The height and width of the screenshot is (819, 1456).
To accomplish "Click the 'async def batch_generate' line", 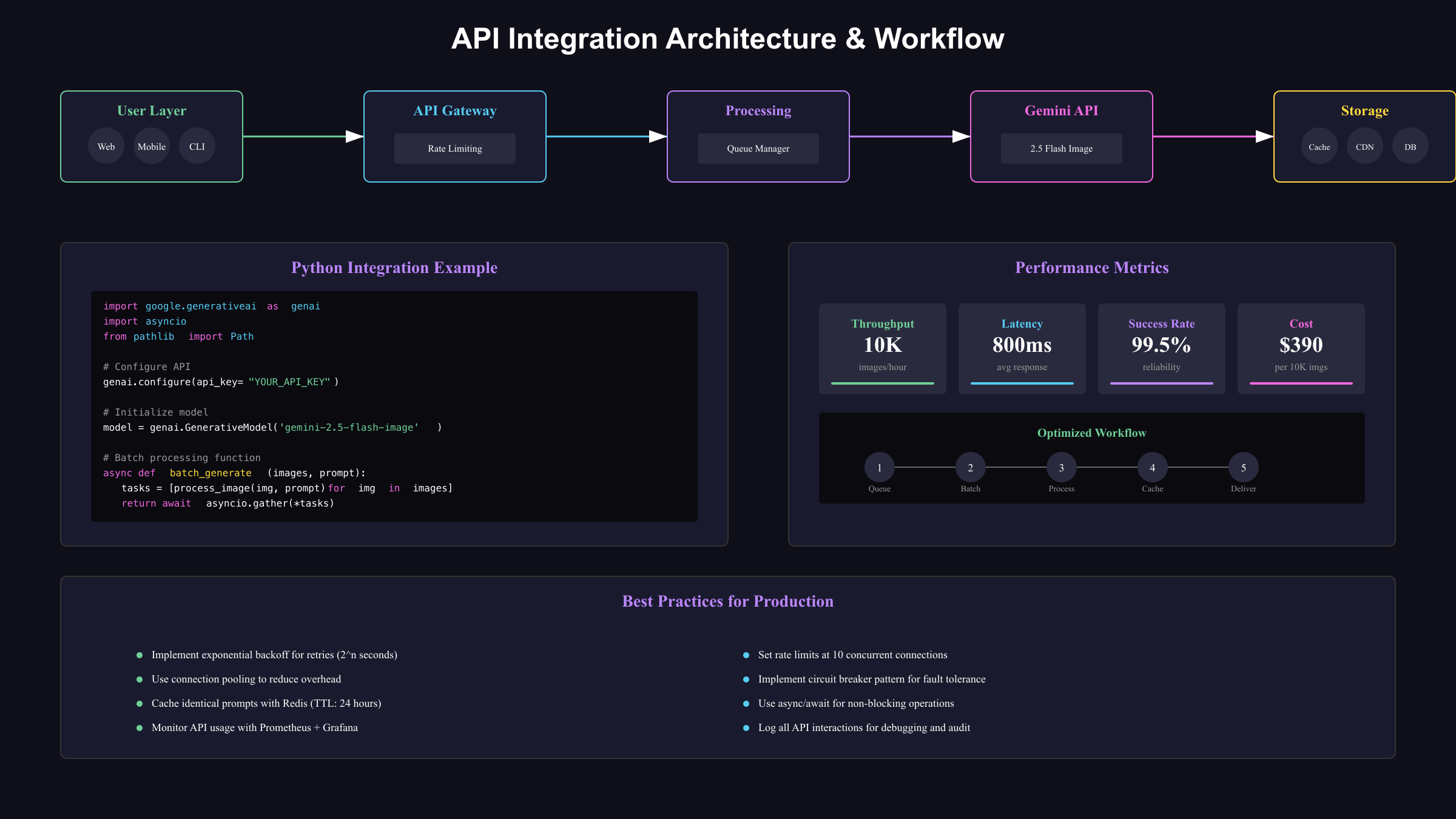I will point(234,473).
